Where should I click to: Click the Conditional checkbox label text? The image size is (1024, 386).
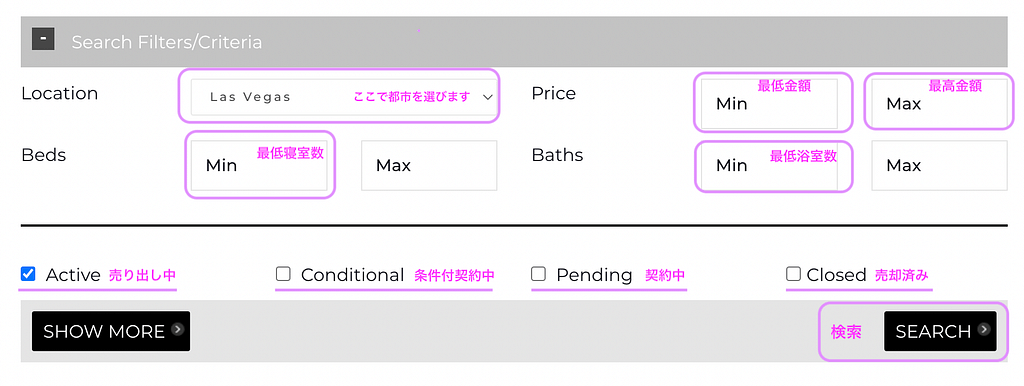[353, 275]
